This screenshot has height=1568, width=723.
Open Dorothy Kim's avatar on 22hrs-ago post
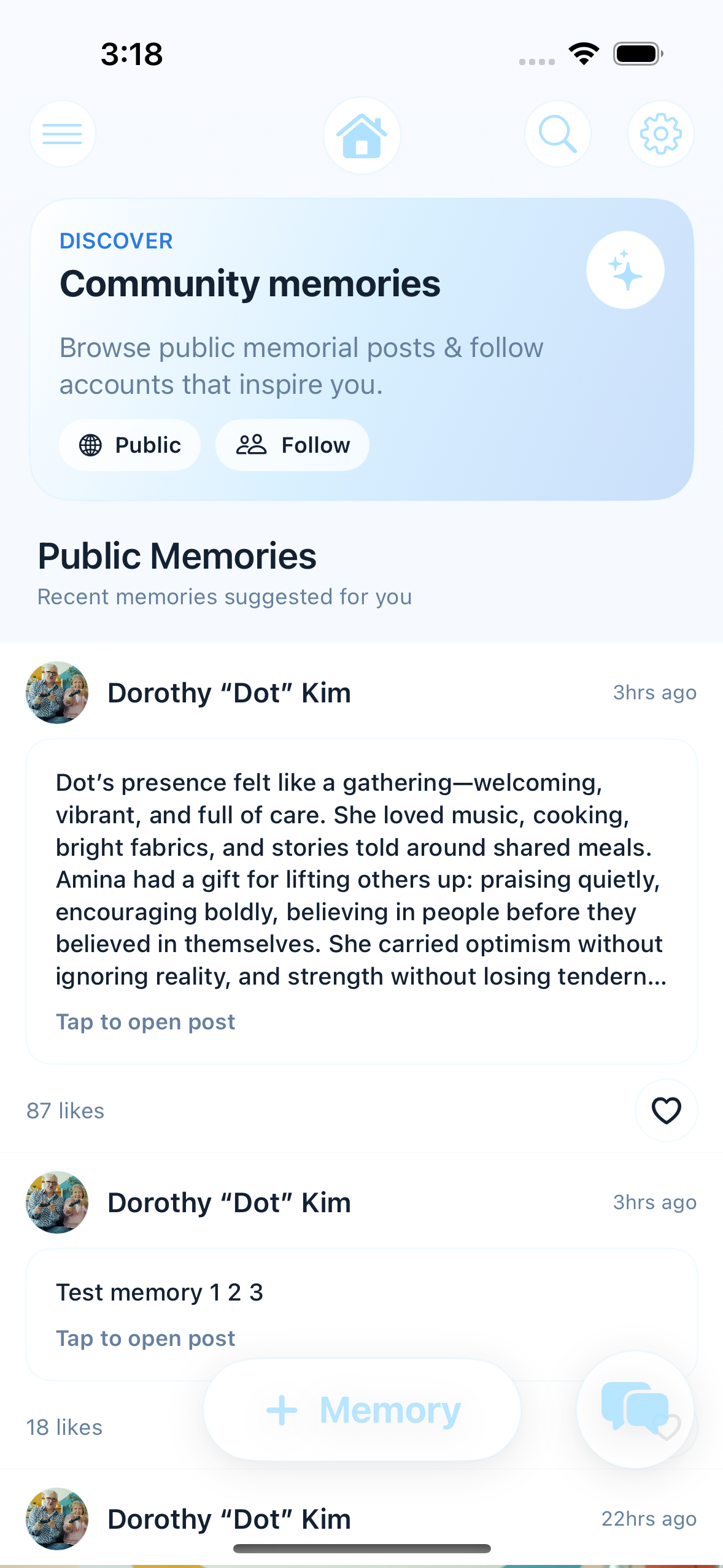[x=57, y=1519]
